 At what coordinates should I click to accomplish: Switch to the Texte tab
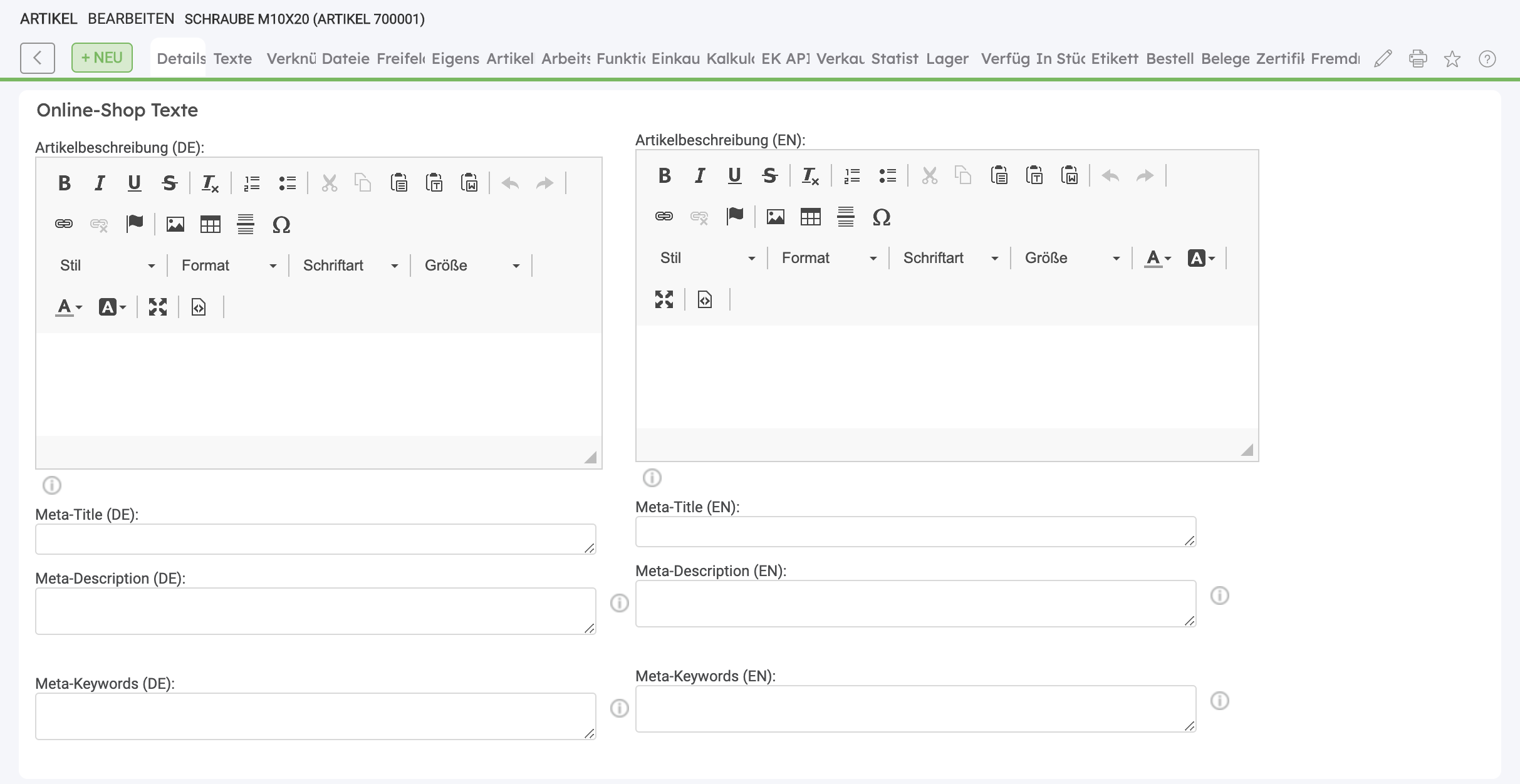click(x=232, y=59)
